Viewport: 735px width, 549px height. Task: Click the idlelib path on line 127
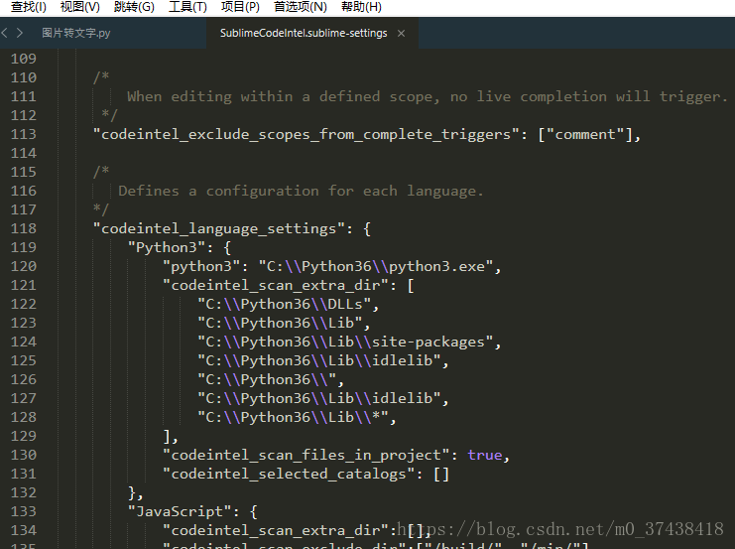click(x=319, y=399)
